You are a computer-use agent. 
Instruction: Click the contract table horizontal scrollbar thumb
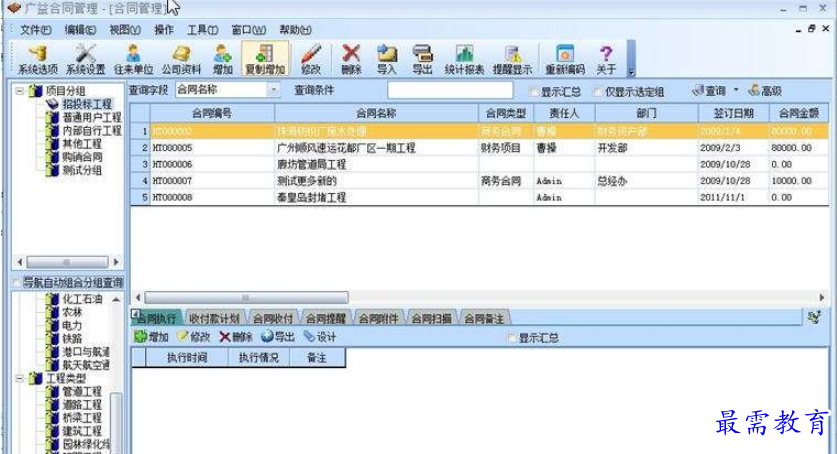click(x=246, y=297)
